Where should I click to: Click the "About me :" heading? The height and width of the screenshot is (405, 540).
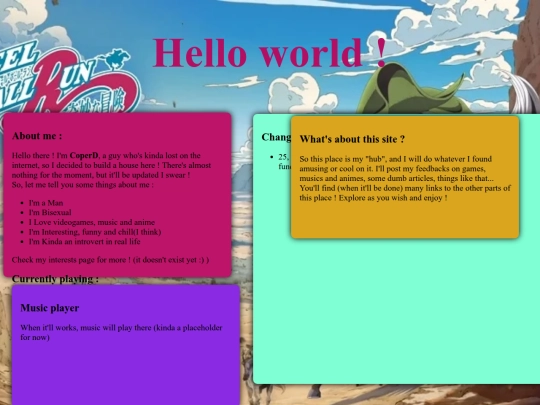[x=37, y=136]
